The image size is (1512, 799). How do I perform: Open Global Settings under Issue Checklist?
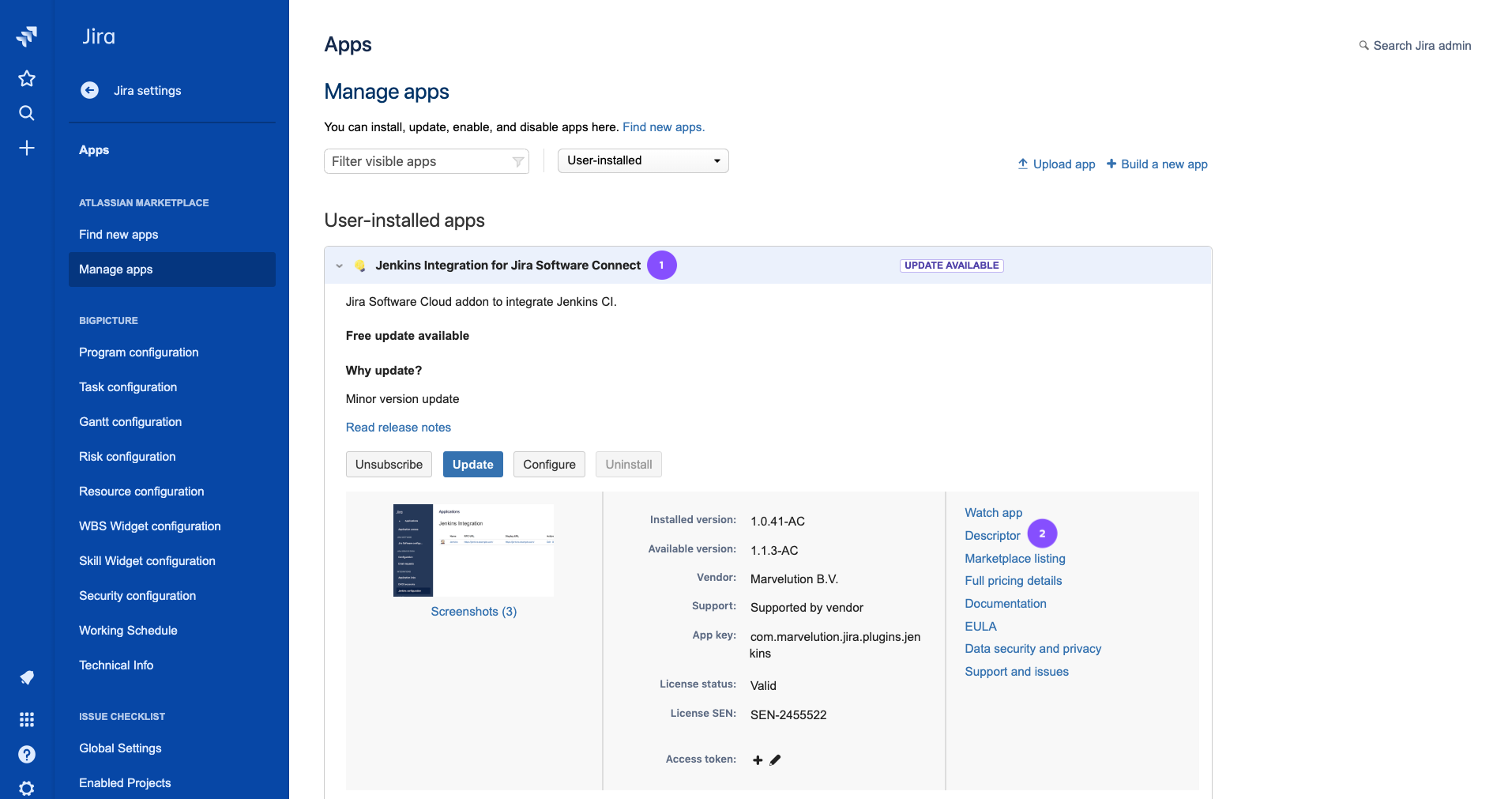click(x=120, y=748)
